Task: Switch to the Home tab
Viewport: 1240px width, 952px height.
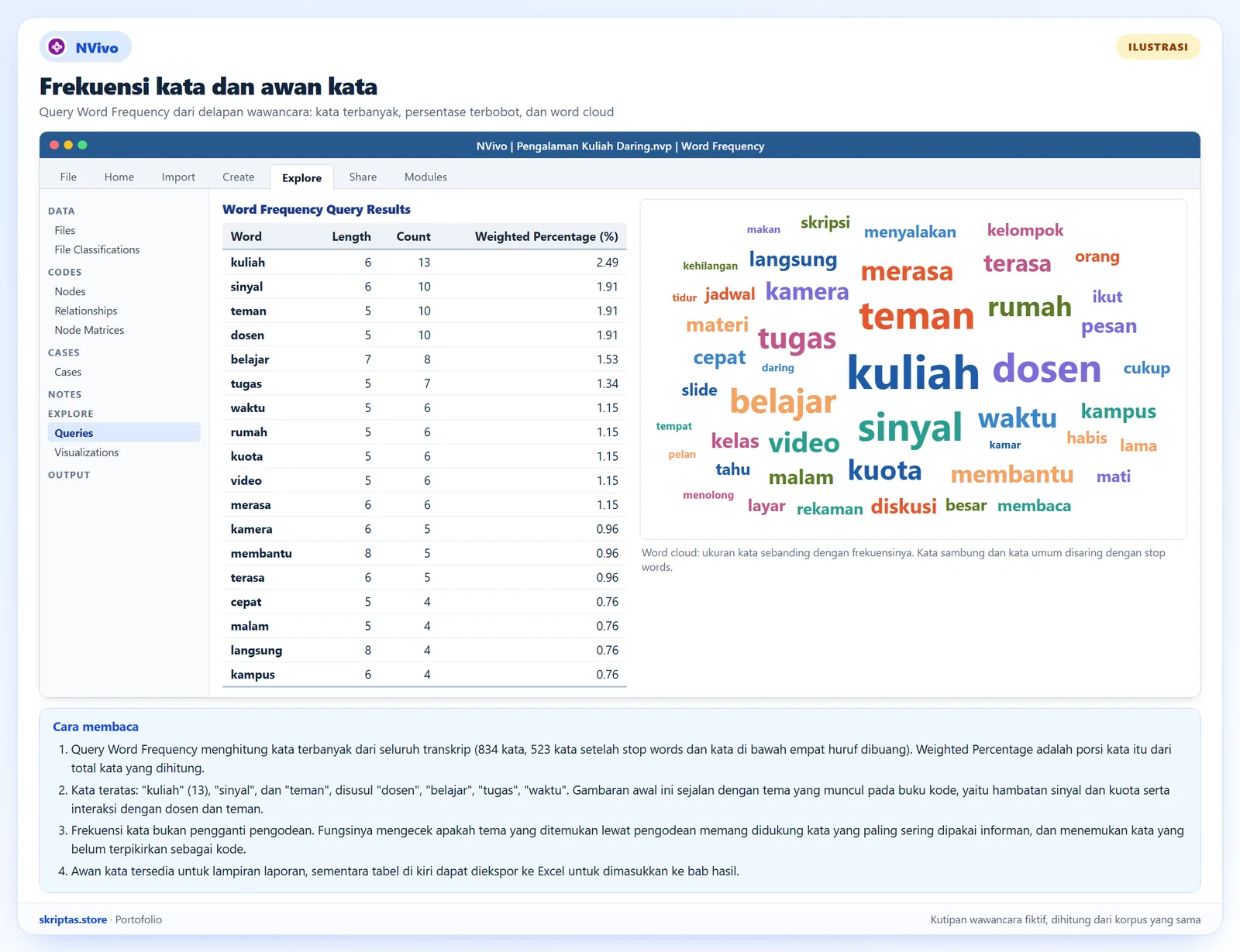Action: click(x=119, y=177)
